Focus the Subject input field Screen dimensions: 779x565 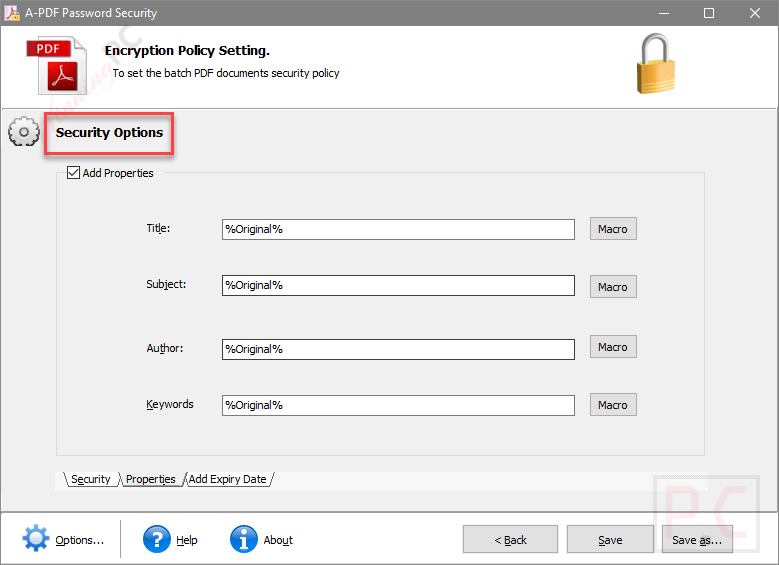398,285
